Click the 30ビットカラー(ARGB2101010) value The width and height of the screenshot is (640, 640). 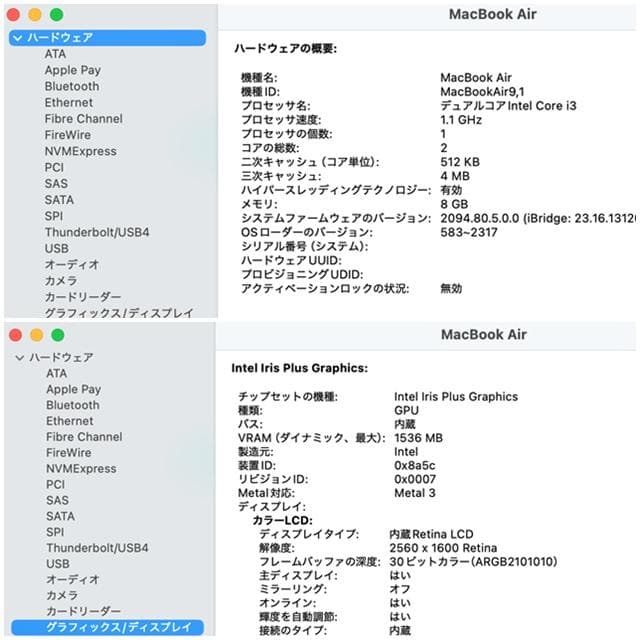click(473, 562)
